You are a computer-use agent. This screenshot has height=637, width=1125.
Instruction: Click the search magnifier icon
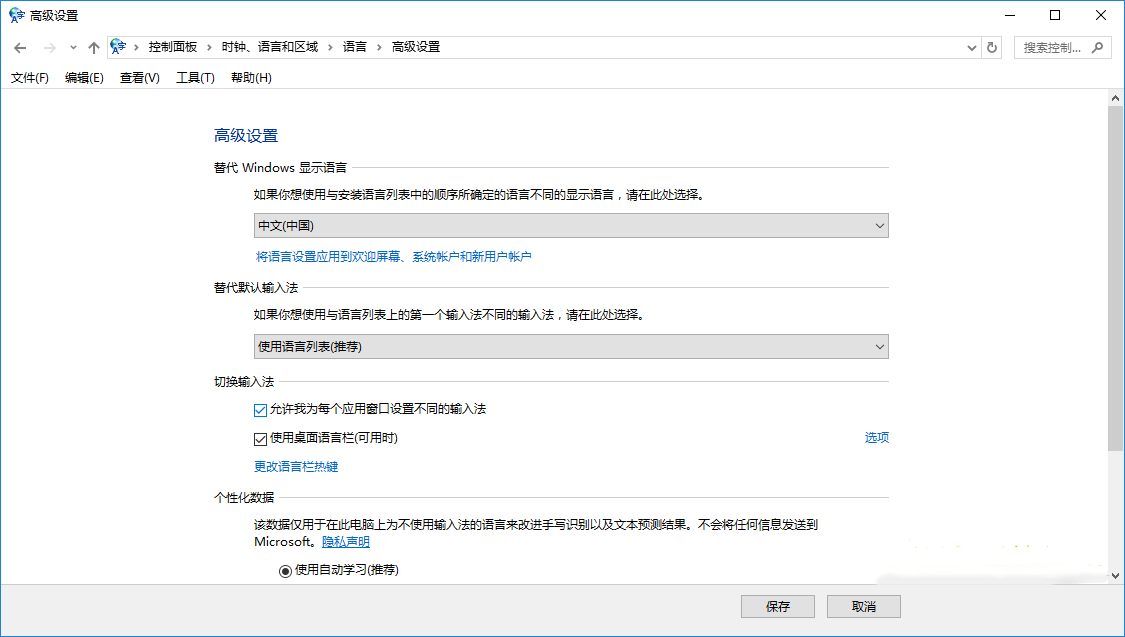(1097, 47)
